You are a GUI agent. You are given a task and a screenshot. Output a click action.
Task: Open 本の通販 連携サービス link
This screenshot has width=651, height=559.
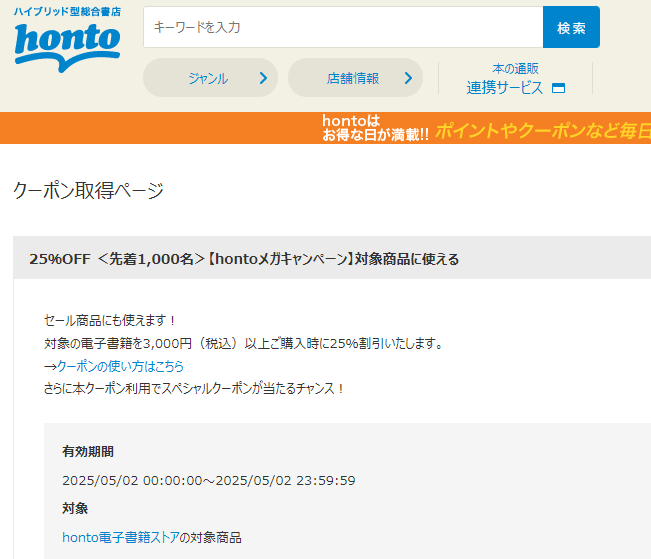point(515,79)
